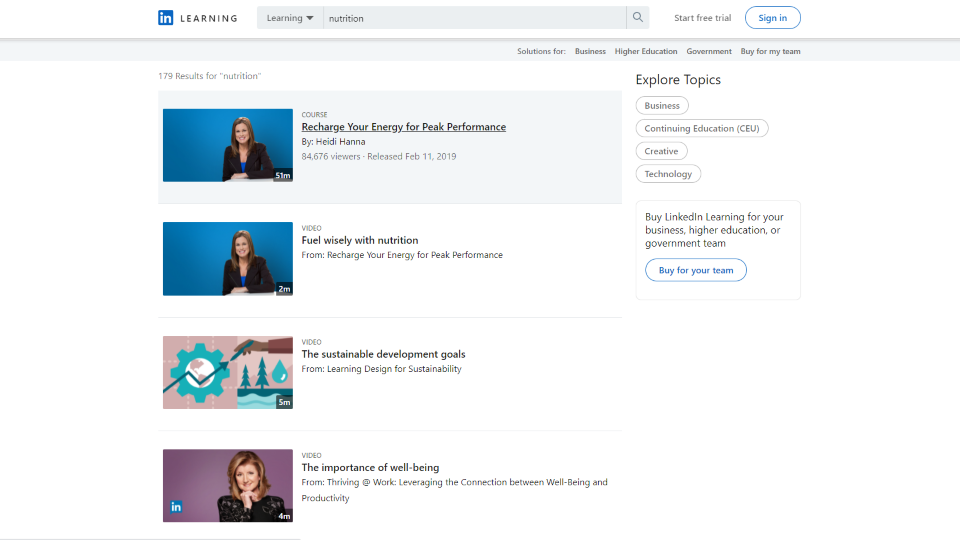Click the Explore Topics heading
This screenshot has width=960, height=540.
pyautogui.click(x=678, y=80)
